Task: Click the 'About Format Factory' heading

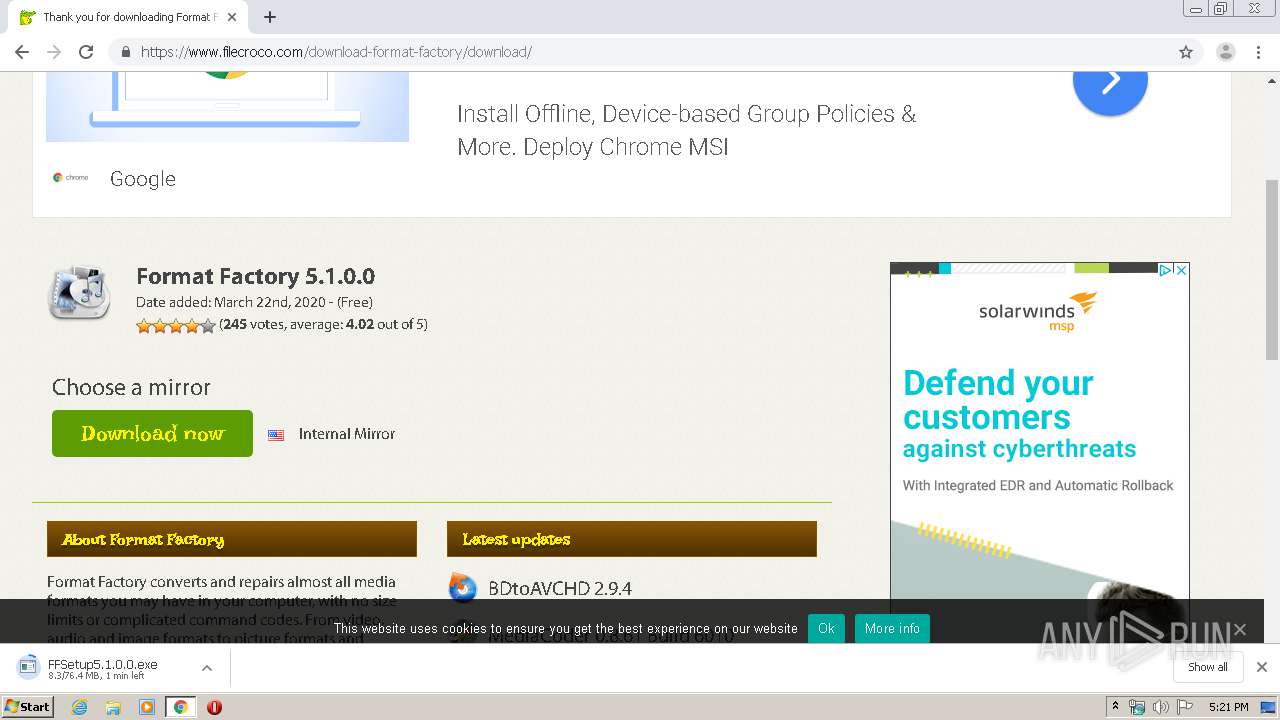Action: pyautogui.click(x=143, y=539)
